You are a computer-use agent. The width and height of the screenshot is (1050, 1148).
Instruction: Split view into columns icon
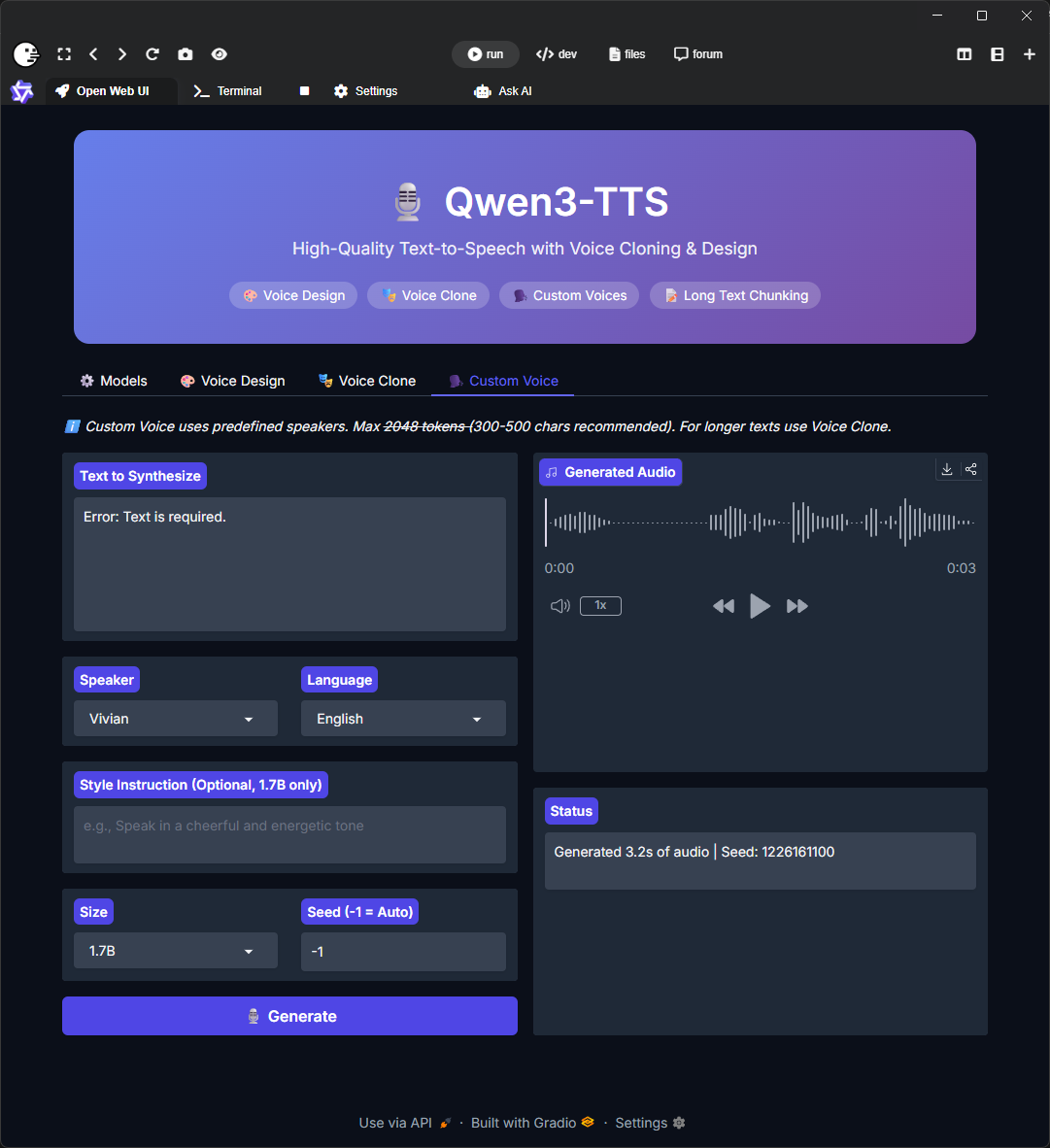click(965, 54)
